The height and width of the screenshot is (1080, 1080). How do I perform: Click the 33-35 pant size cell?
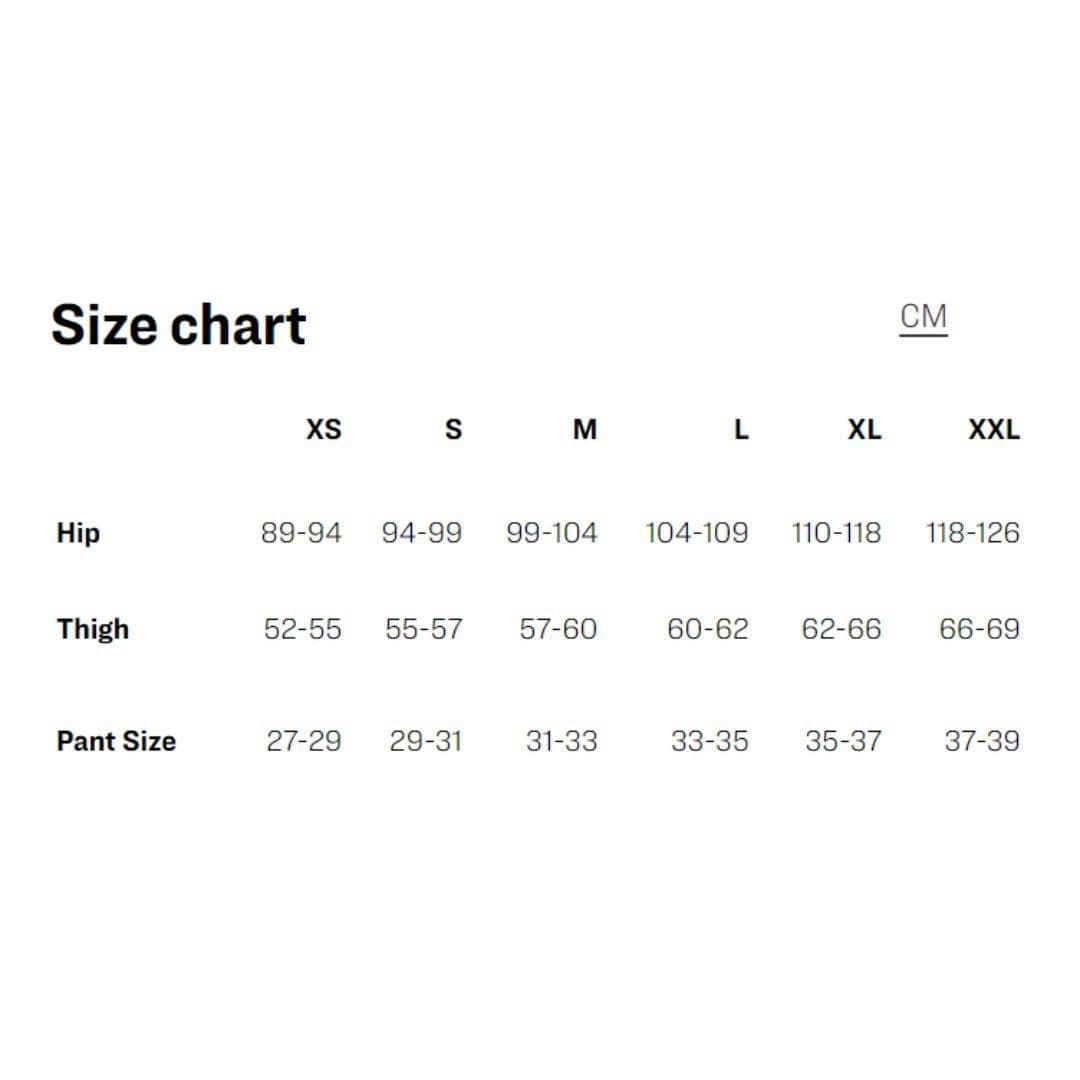coord(709,741)
